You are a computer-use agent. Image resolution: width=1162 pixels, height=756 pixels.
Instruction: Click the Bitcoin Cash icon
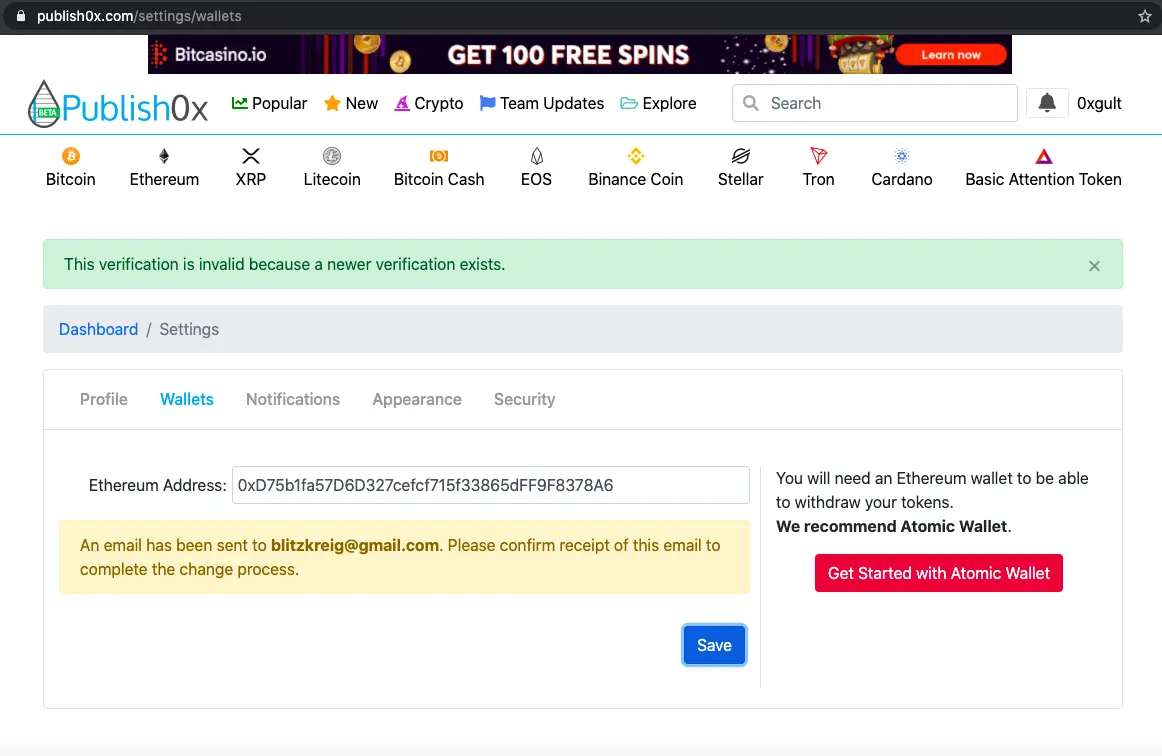[x=439, y=156]
